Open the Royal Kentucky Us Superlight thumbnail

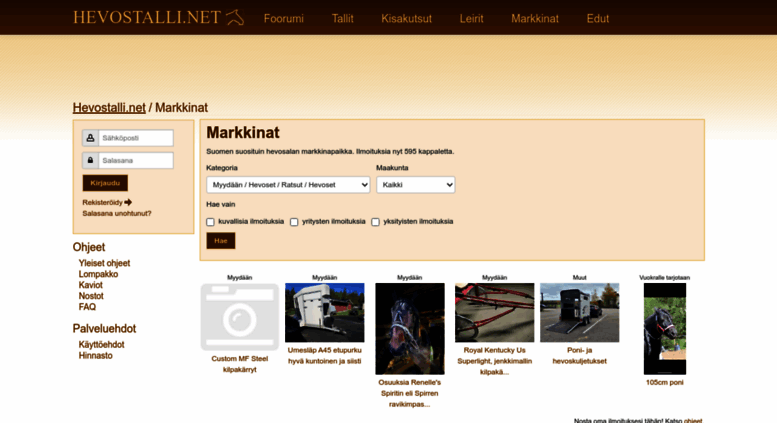click(x=495, y=313)
